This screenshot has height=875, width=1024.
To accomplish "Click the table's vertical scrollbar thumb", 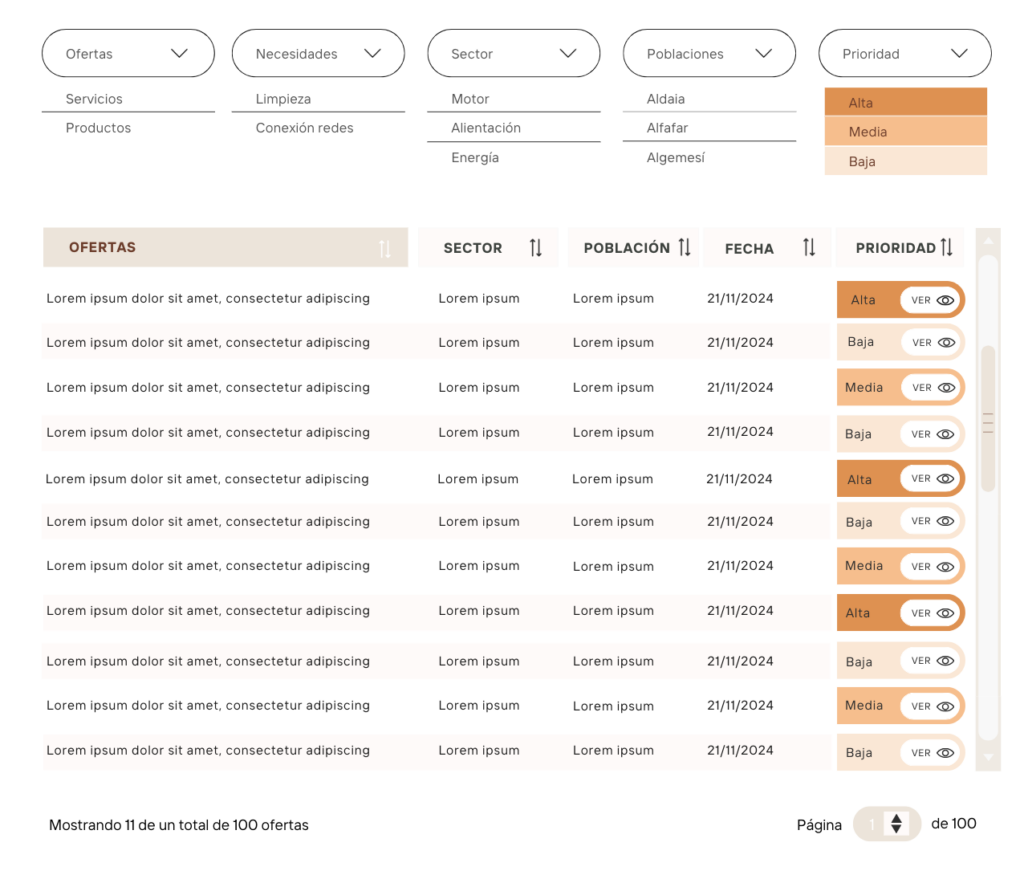I will [988, 419].
